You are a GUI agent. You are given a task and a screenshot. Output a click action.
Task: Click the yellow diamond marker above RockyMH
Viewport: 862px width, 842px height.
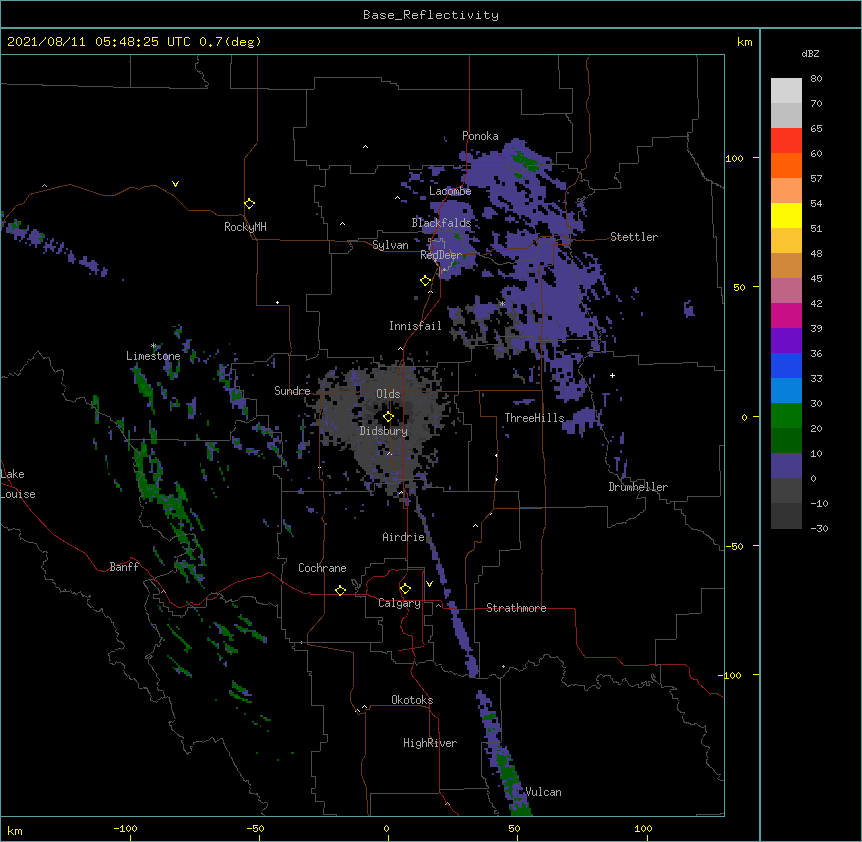pyautogui.click(x=249, y=204)
